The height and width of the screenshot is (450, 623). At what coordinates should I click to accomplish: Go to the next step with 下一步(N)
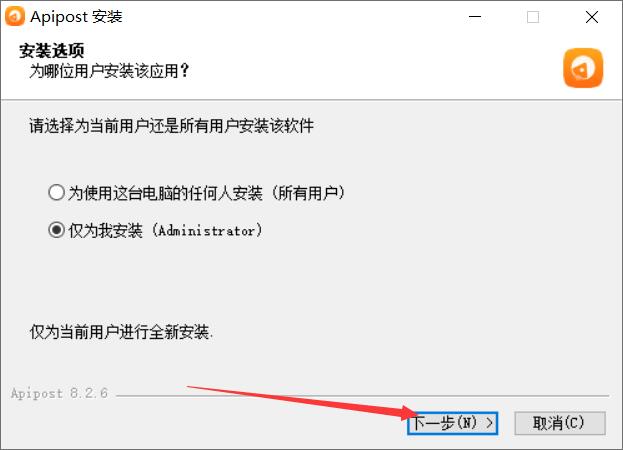[453, 423]
